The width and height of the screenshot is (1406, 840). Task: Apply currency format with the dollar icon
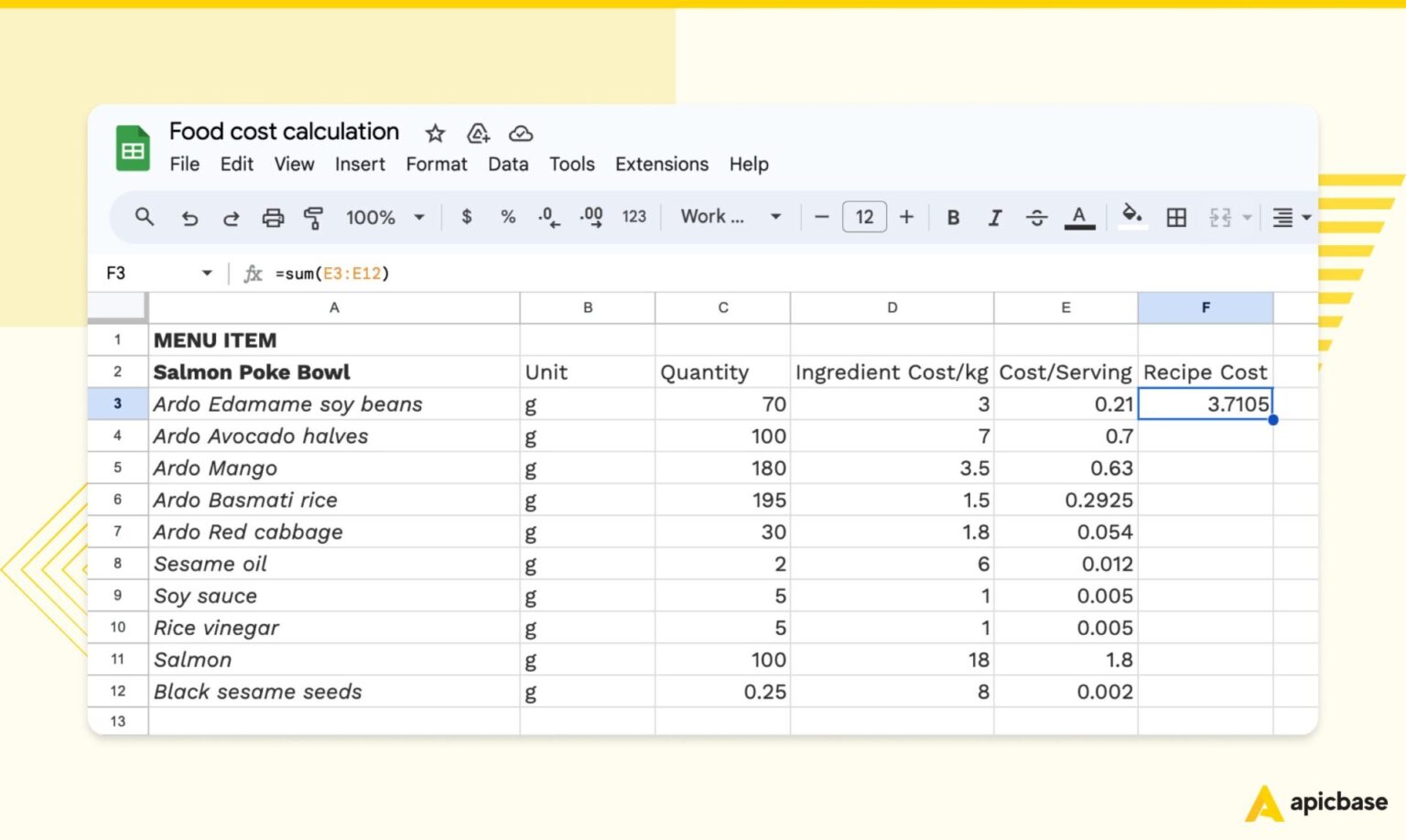click(467, 217)
